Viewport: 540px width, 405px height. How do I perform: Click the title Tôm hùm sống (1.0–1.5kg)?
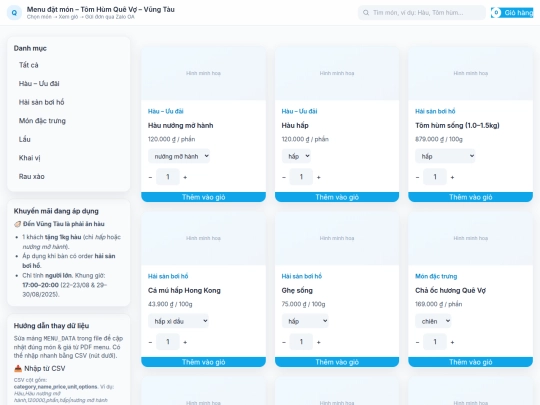(x=457, y=125)
